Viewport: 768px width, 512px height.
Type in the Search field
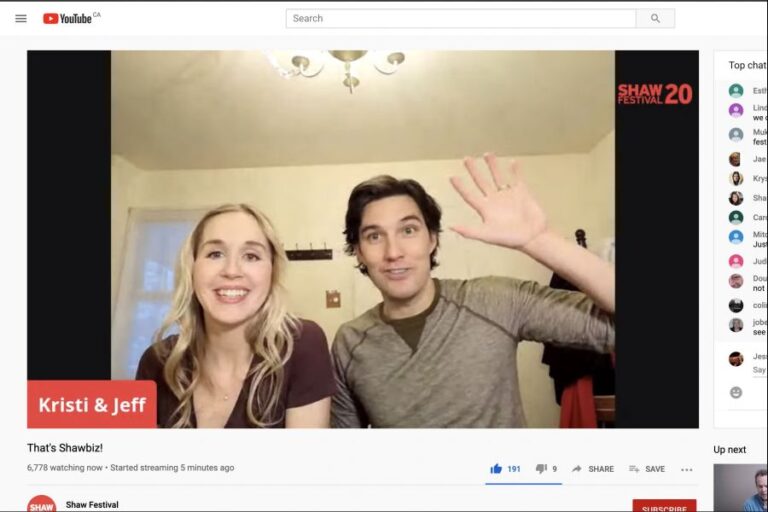tap(460, 18)
